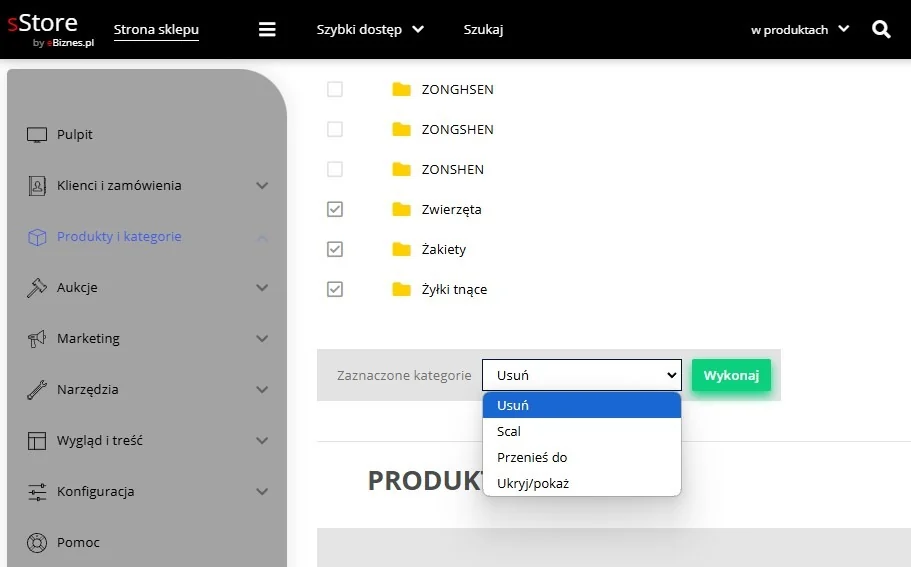The width and height of the screenshot is (911, 567).
Task: Open the Szybki dostęp dropdown
Action: click(x=370, y=30)
